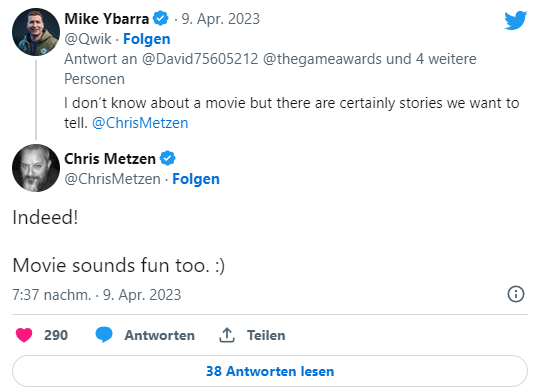The height and width of the screenshot is (392, 537).
Task: Open the Chris Metzen display name
Action: click(110, 159)
